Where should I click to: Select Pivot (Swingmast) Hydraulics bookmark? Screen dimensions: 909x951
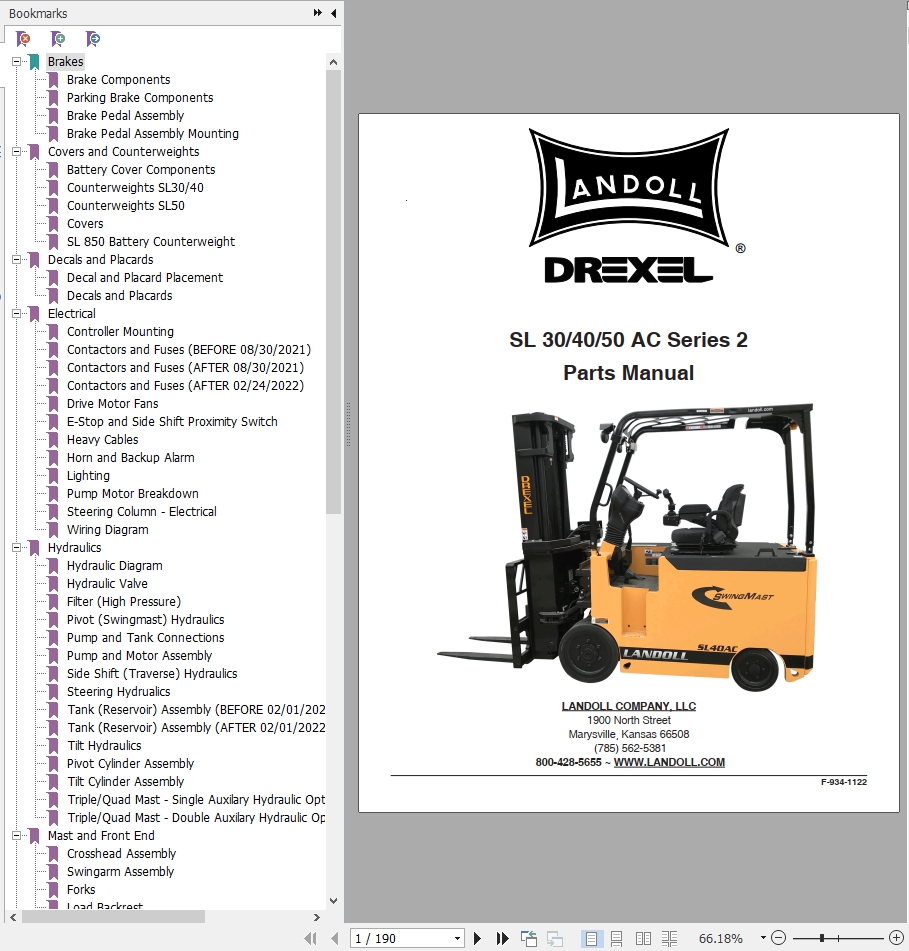click(146, 620)
